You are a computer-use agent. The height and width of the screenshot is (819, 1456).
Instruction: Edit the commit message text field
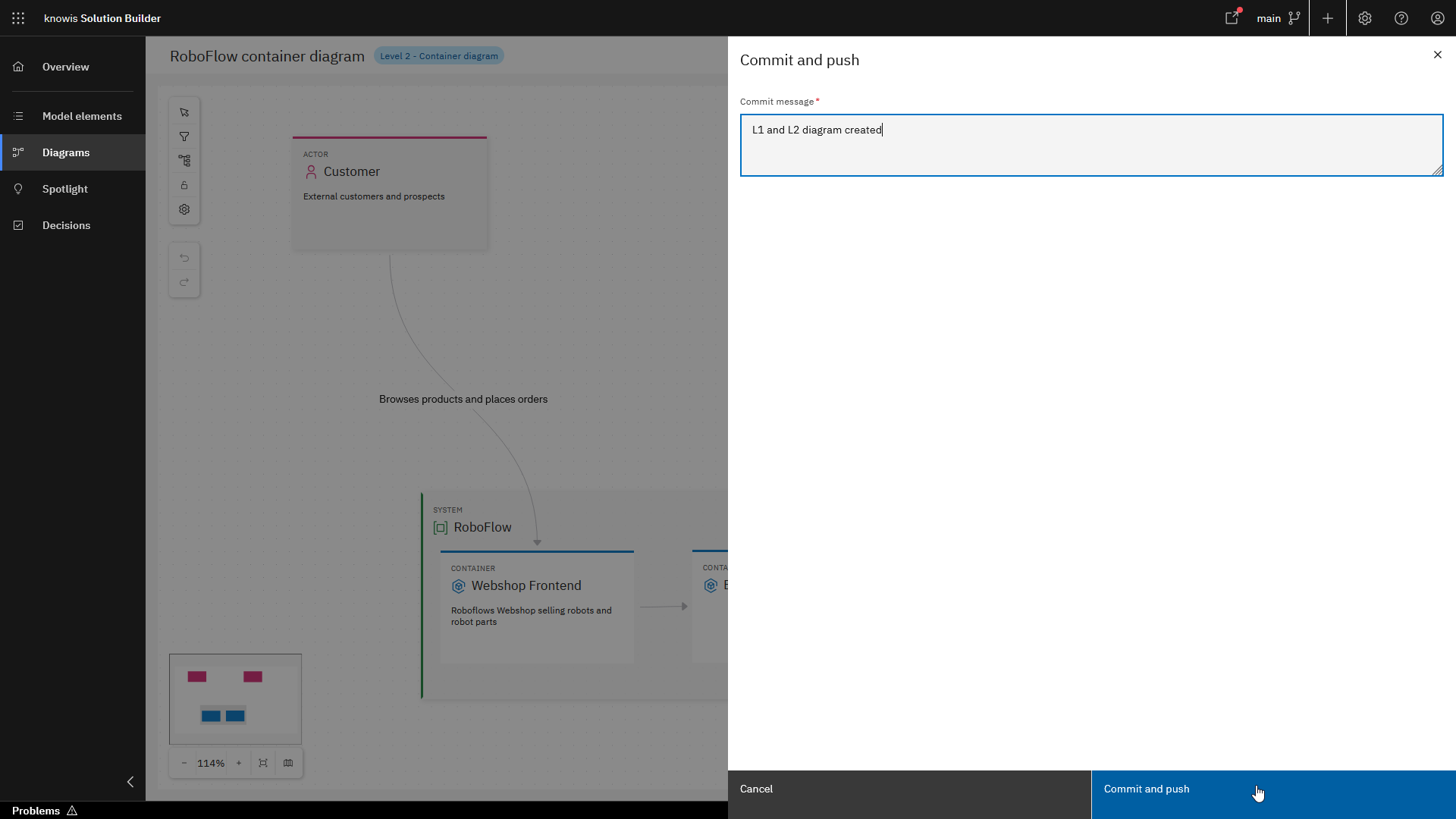coord(1090,145)
